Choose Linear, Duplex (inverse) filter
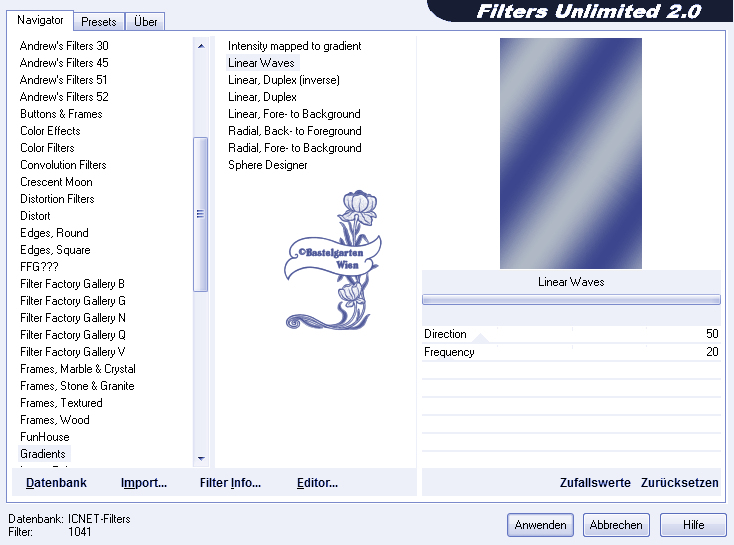The height and width of the screenshot is (545, 734). point(284,80)
